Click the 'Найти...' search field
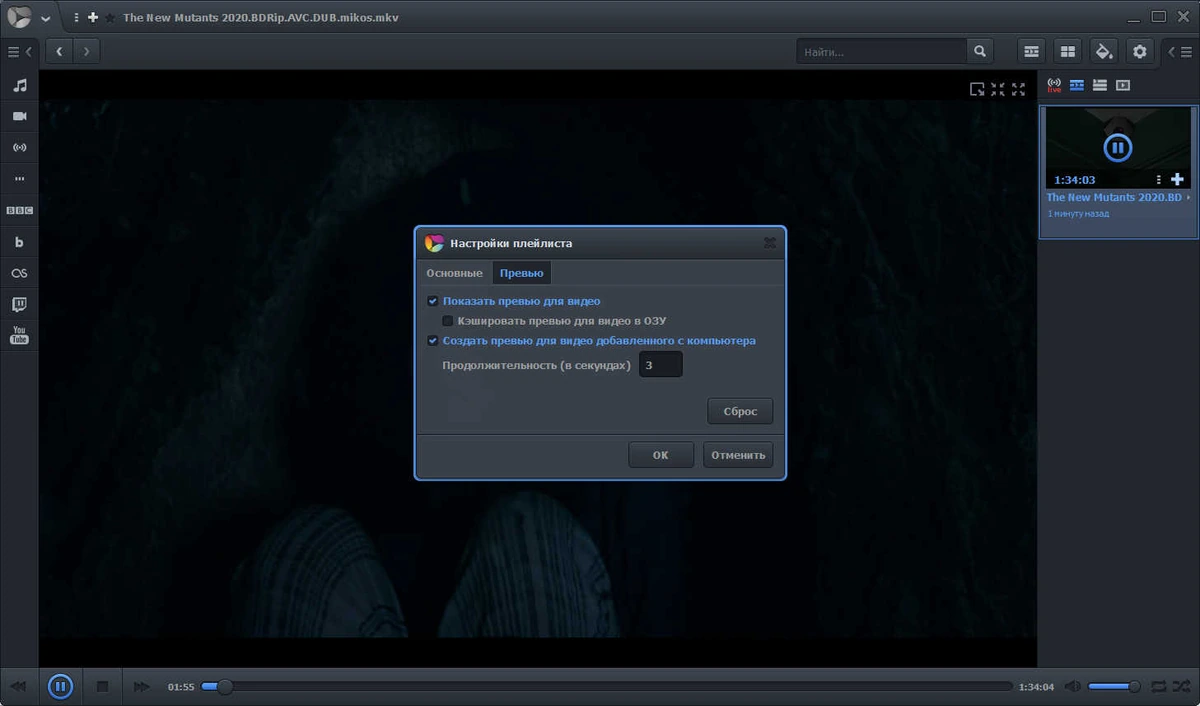1200x706 pixels. click(882, 51)
